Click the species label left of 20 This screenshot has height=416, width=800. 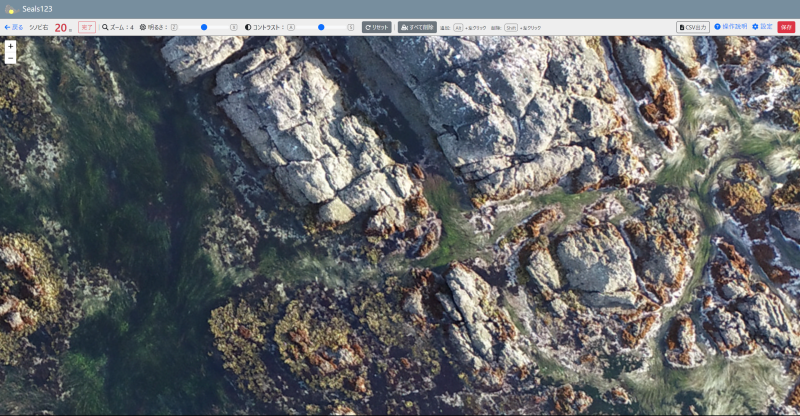[x=39, y=28]
